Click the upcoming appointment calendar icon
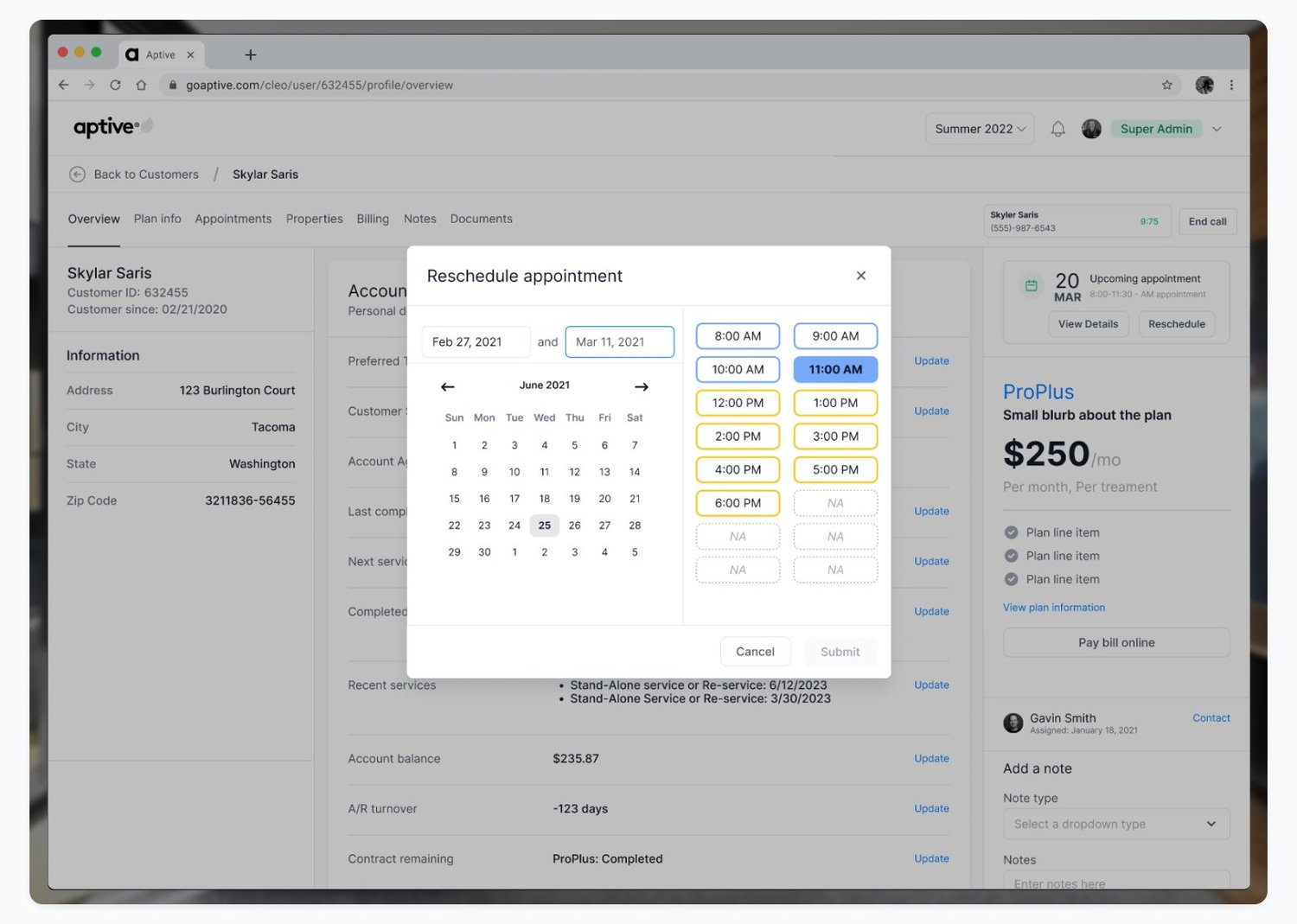The height and width of the screenshot is (924, 1297). click(x=1031, y=285)
